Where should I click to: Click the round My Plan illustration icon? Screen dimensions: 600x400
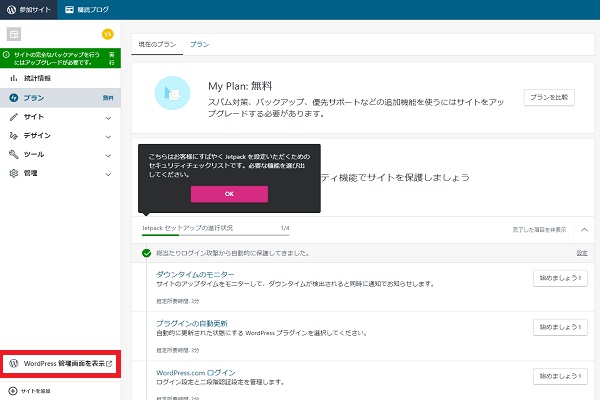[x=172, y=93]
